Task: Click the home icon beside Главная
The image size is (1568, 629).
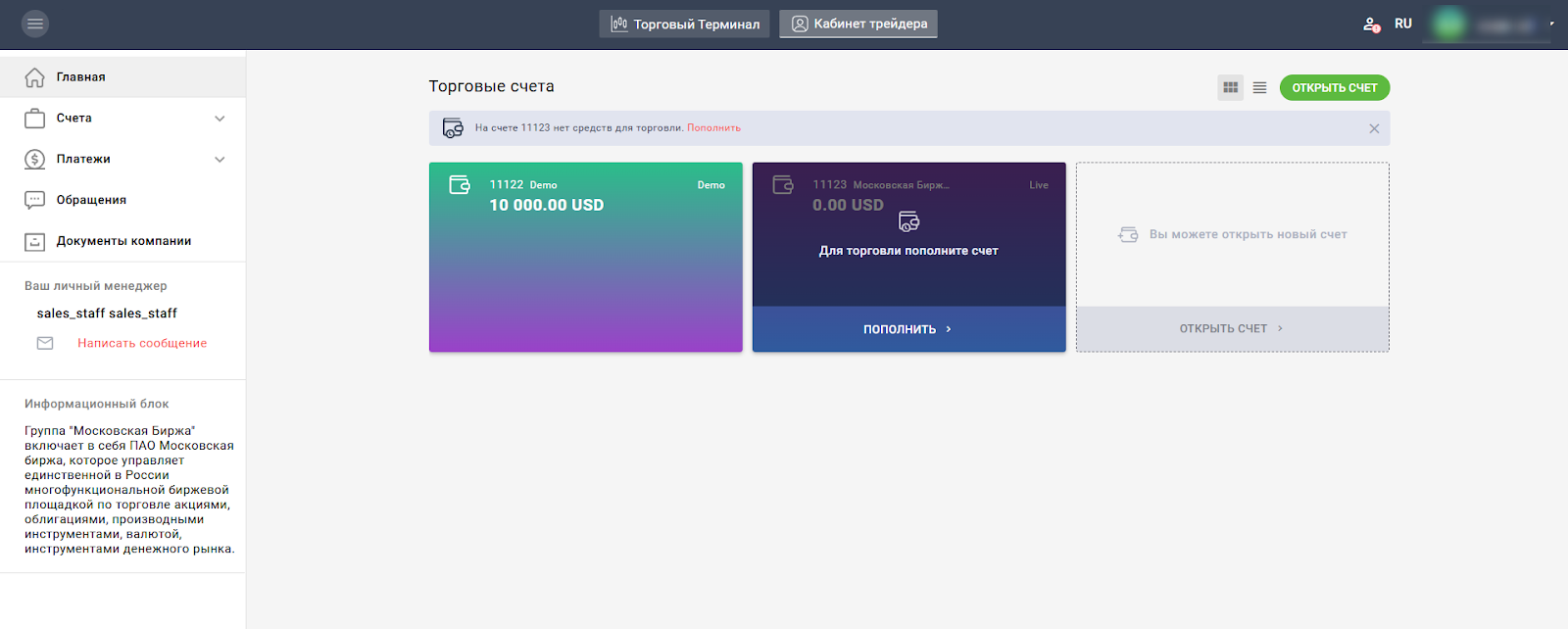Action: click(34, 76)
